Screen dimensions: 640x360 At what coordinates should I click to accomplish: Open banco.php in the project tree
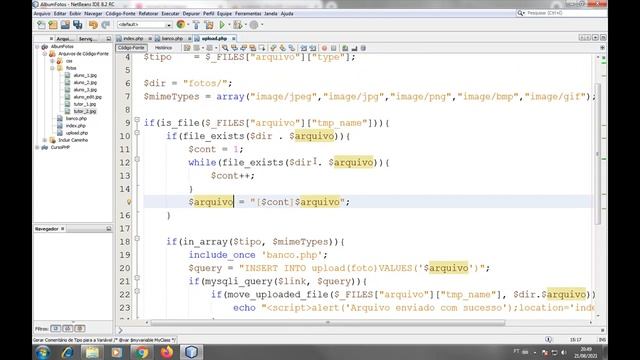click(76, 118)
